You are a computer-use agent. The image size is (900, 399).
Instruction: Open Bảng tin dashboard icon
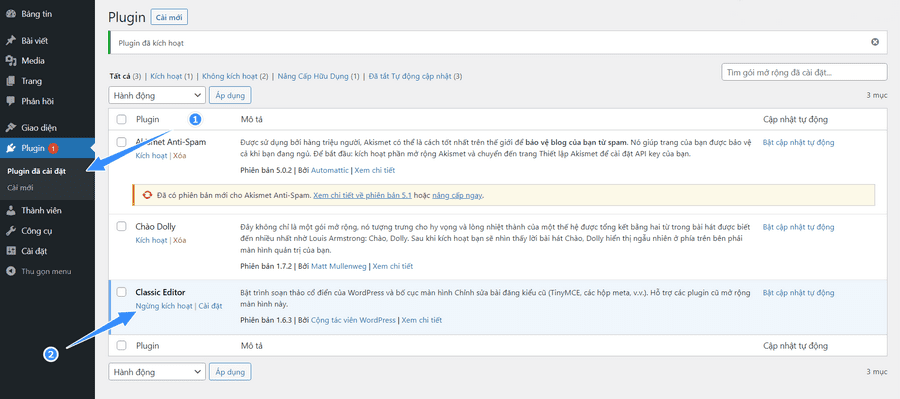[10, 14]
